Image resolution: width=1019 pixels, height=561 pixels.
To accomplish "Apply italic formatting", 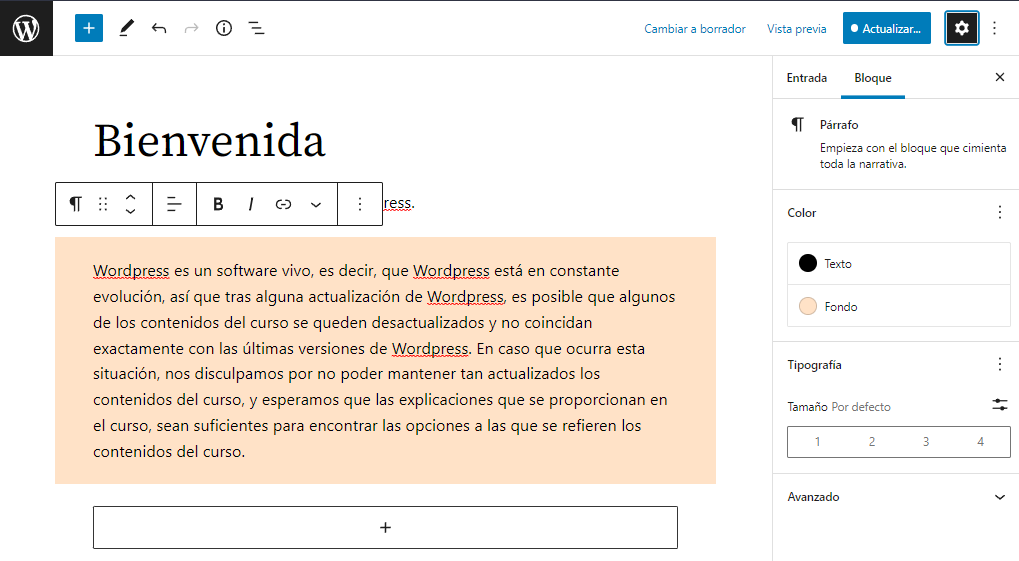I will [251, 204].
